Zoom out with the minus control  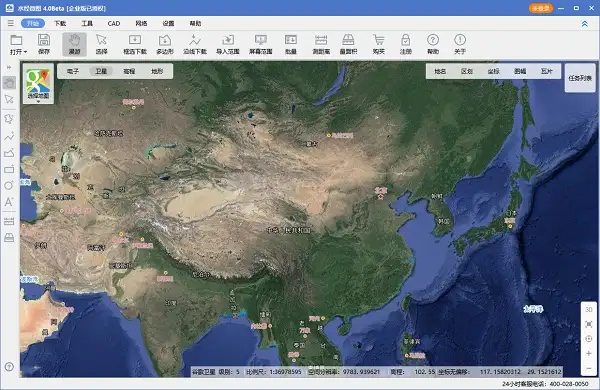pos(589,368)
